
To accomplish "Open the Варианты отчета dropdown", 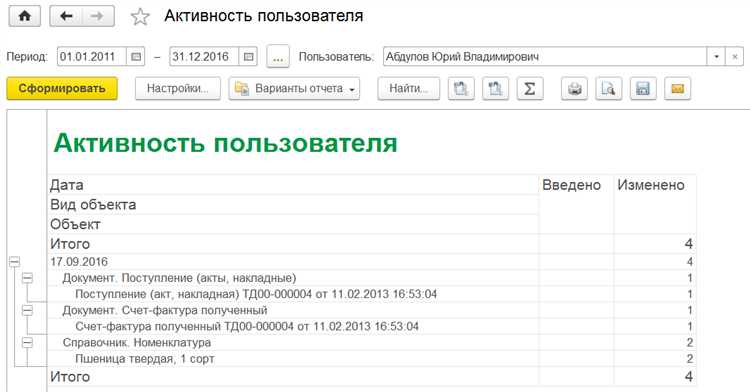I will 294,88.
